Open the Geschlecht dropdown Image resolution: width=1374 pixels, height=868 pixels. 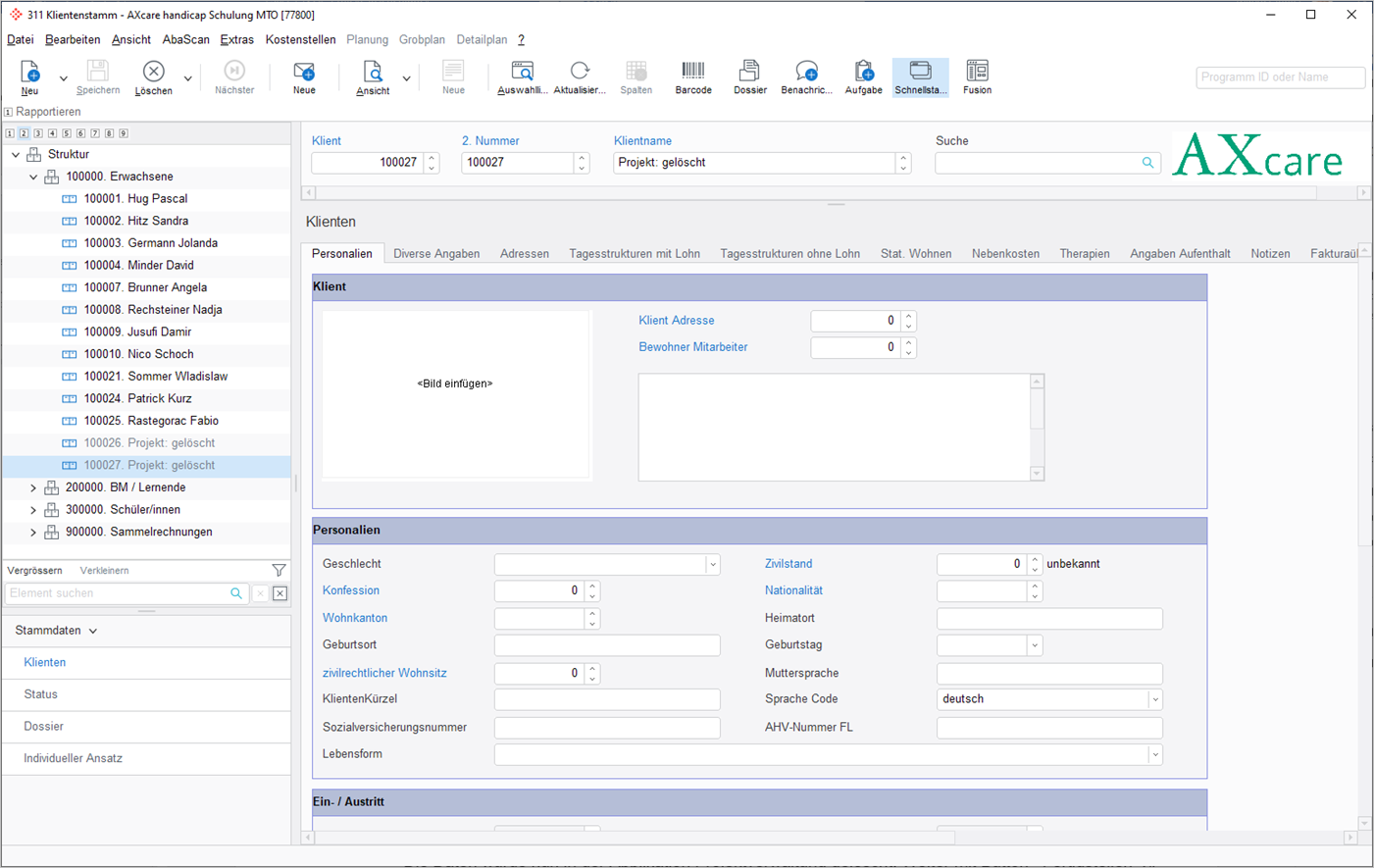pyautogui.click(x=713, y=565)
